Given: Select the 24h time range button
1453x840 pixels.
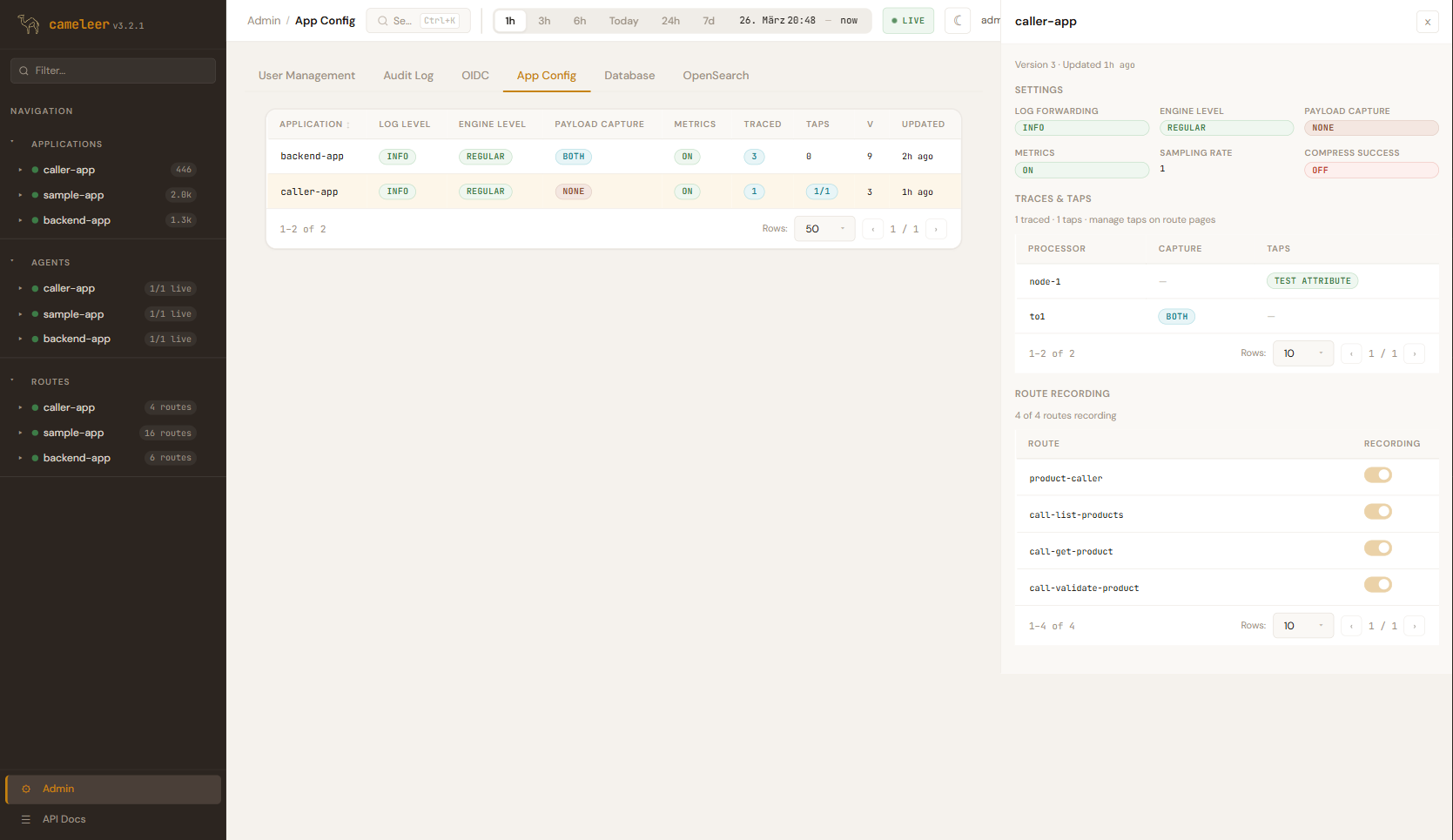Looking at the screenshot, I should click(670, 21).
